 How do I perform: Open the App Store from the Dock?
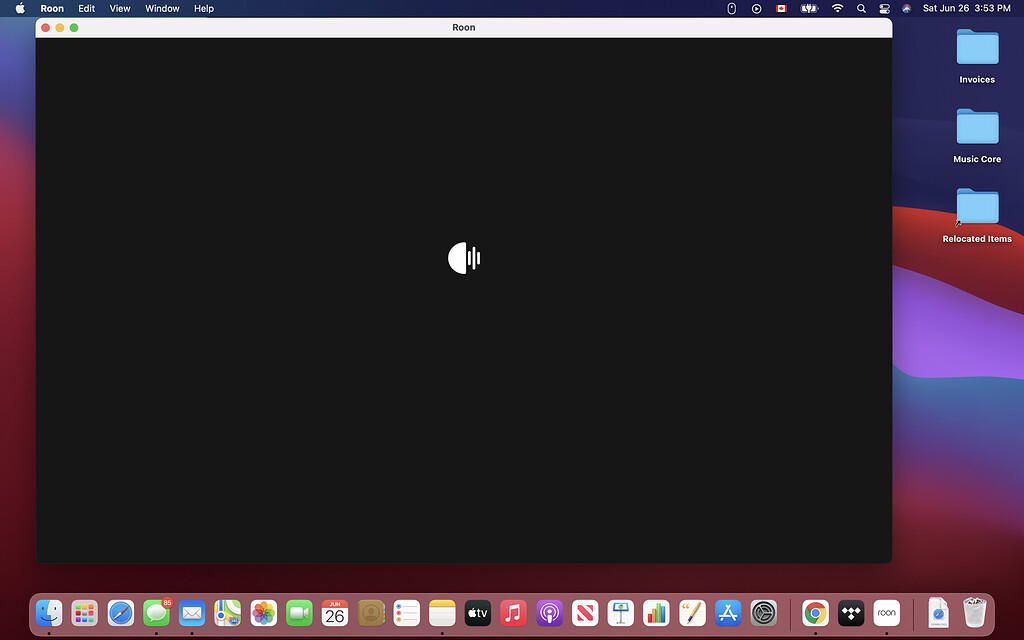pos(728,613)
